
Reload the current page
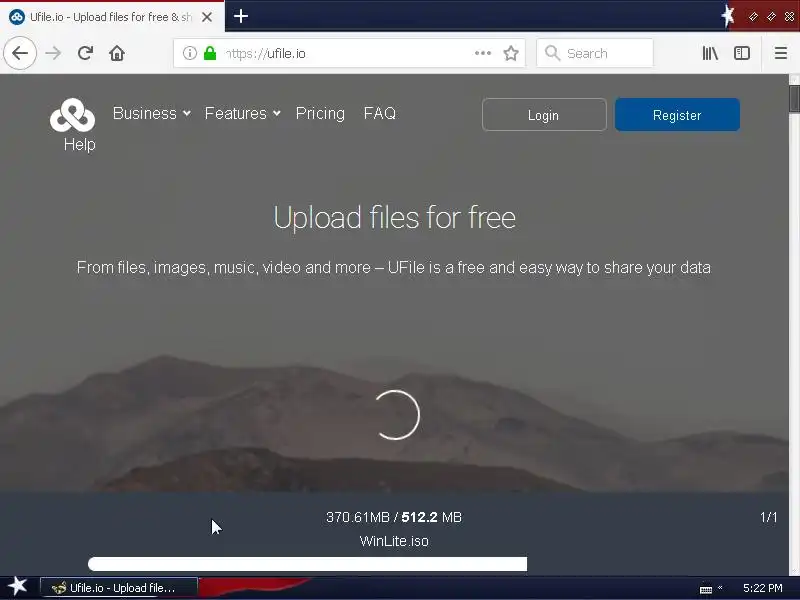pyautogui.click(x=85, y=53)
